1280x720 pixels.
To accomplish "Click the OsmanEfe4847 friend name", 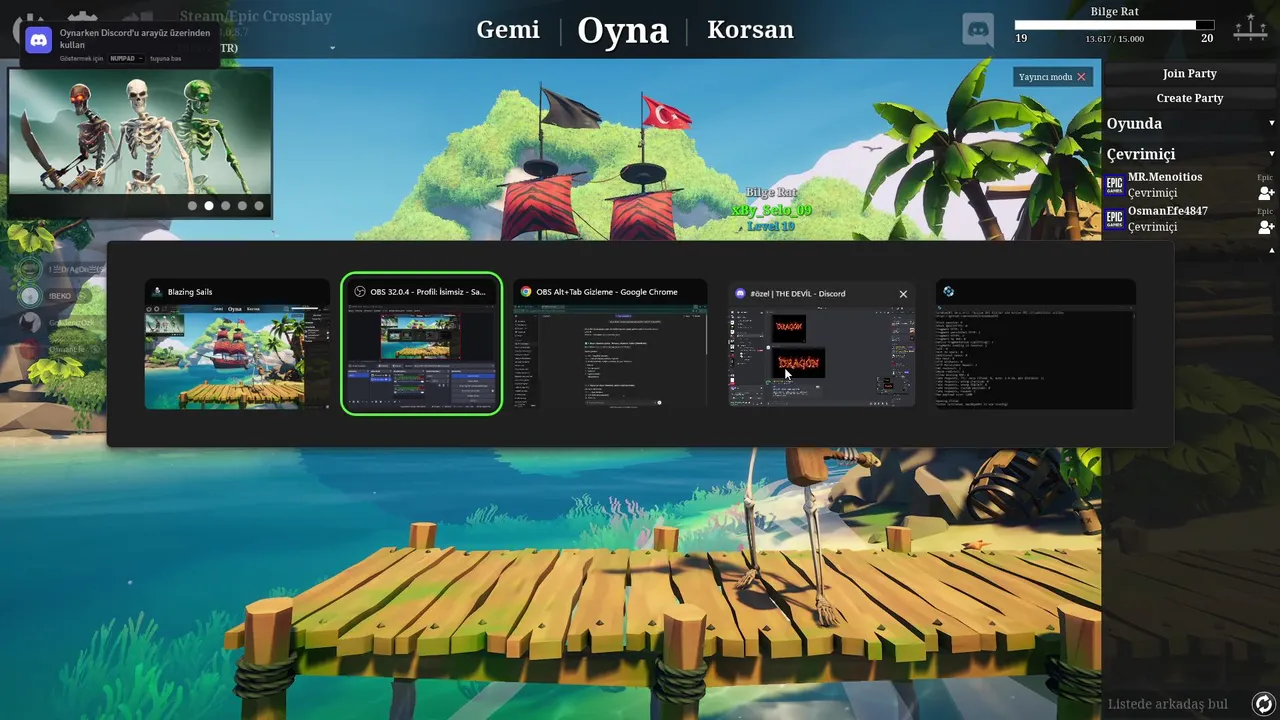I will pyautogui.click(x=1168, y=211).
